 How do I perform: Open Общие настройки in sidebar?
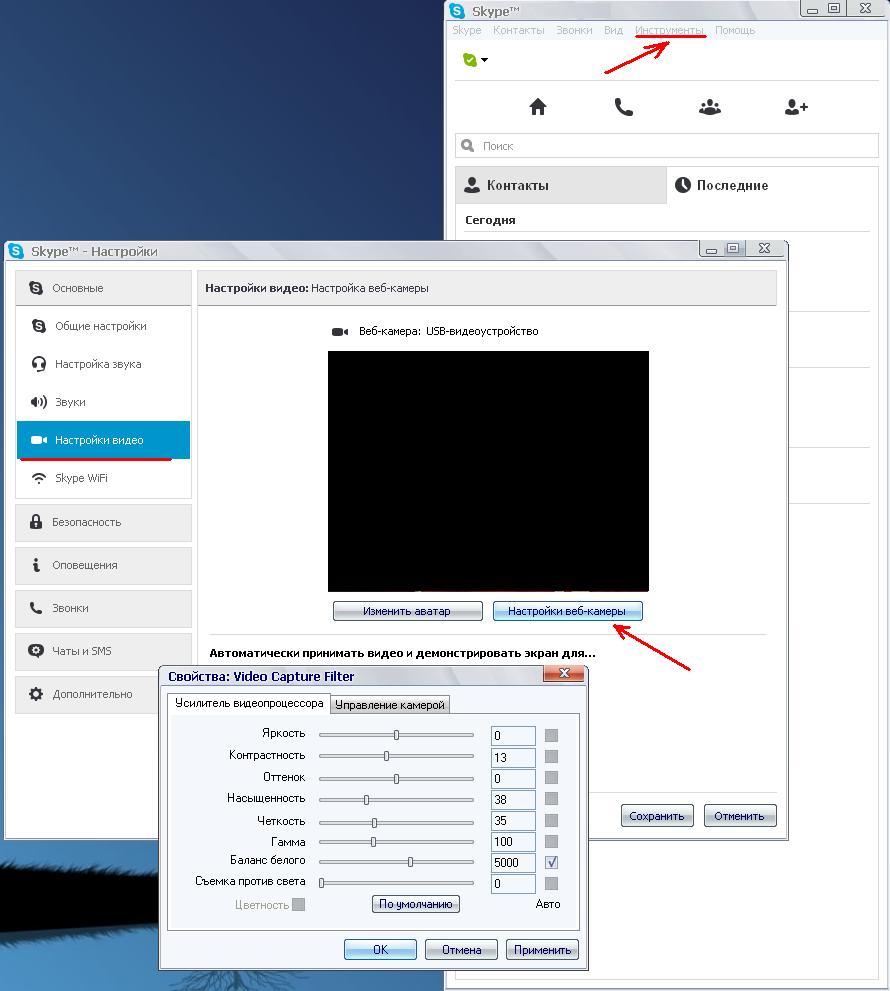(100, 326)
